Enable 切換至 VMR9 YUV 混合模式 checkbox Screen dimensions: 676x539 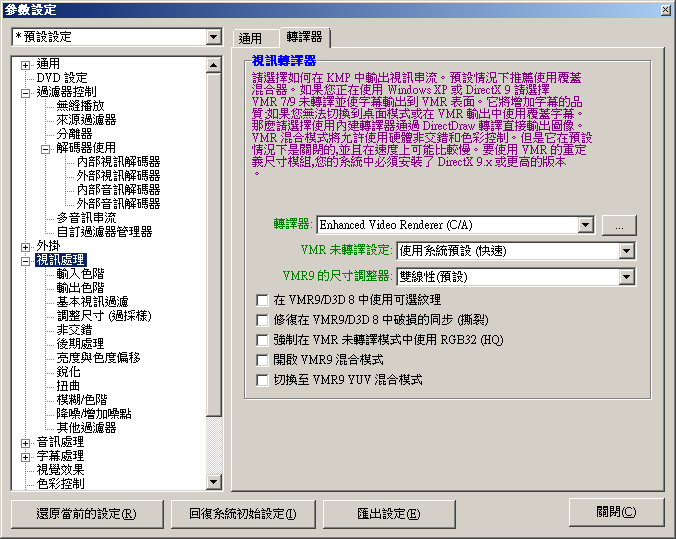pos(262,380)
